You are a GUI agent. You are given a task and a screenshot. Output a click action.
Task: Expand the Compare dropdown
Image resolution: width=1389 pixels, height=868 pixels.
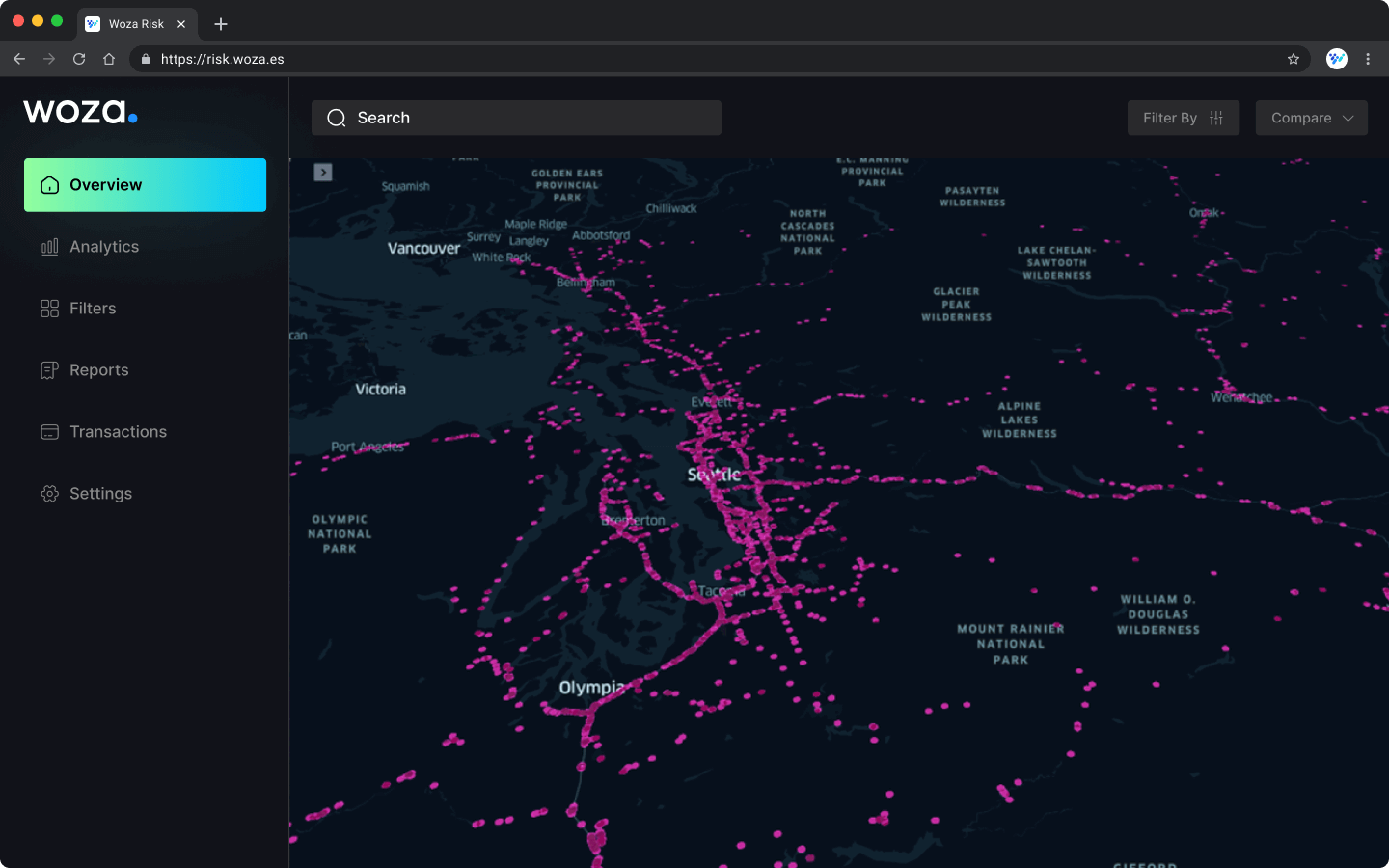tap(1311, 118)
